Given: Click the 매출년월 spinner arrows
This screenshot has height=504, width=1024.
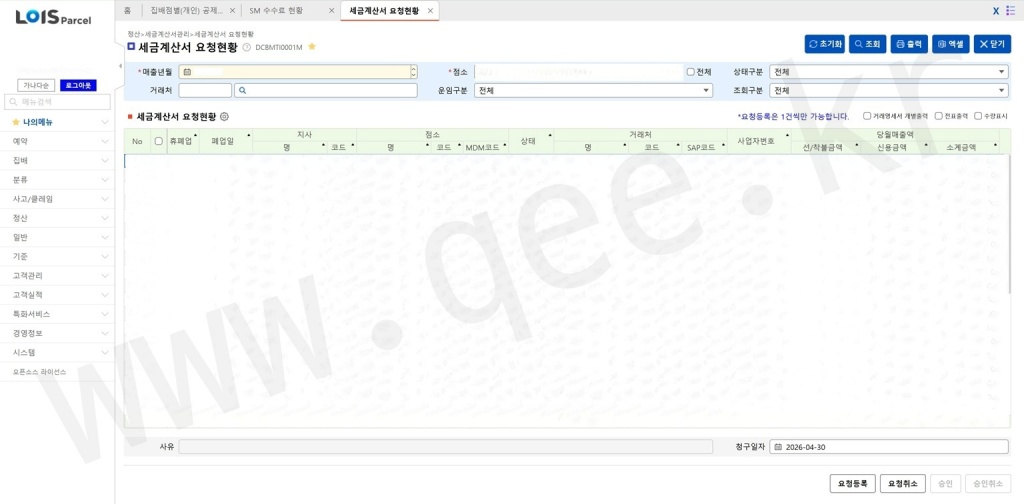Looking at the screenshot, I should (x=413, y=72).
